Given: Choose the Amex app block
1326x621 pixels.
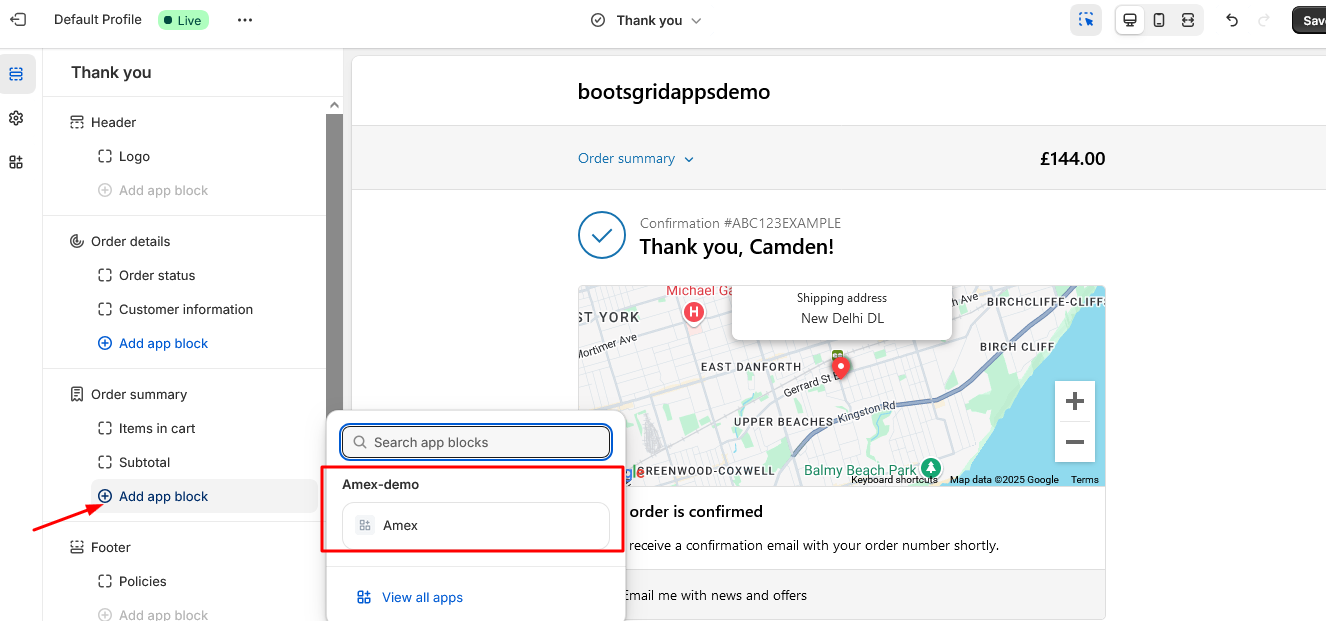Looking at the screenshot, I should pos(476,525).
